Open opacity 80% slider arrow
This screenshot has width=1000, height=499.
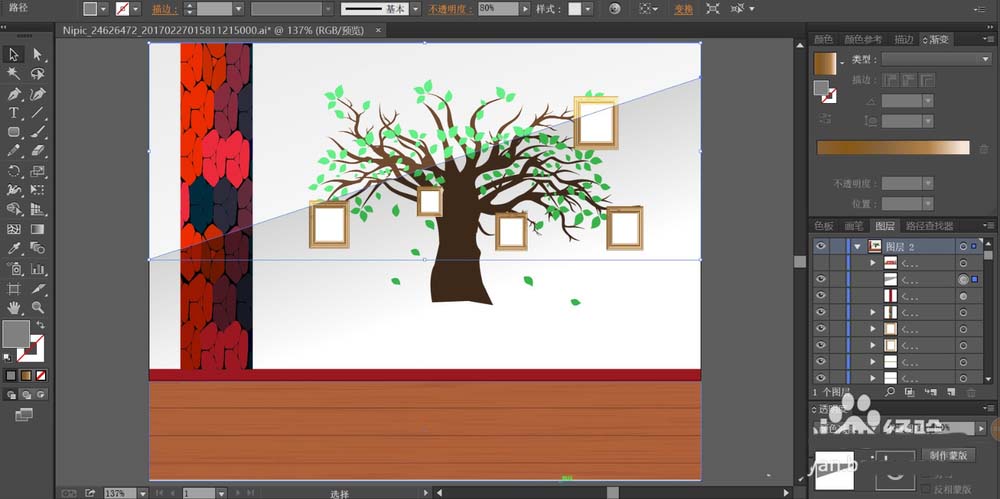click(525, 9)
